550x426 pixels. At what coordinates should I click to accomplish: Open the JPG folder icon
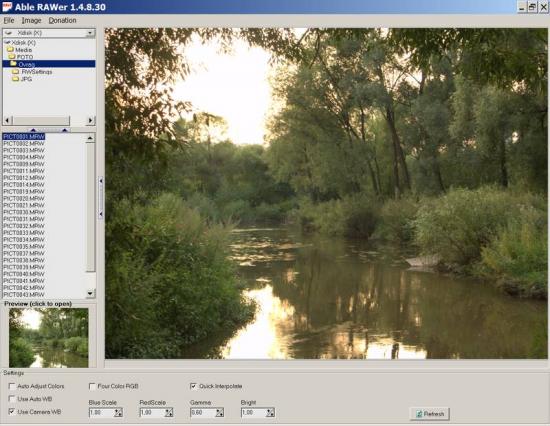click(x=15, y=79)
